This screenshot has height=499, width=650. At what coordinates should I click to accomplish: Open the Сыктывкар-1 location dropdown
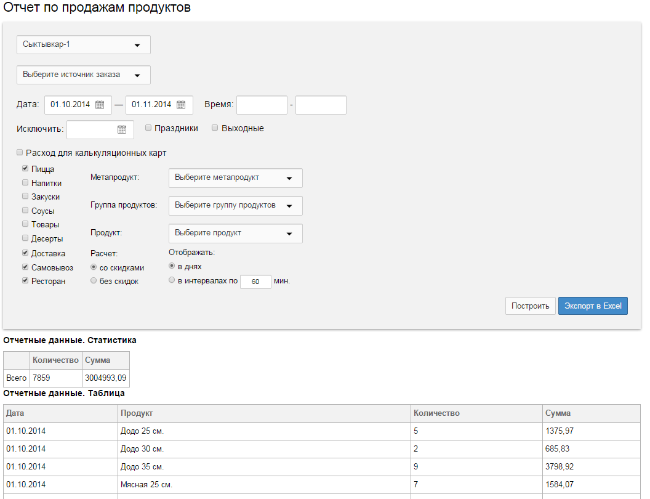tap(83, 44)
